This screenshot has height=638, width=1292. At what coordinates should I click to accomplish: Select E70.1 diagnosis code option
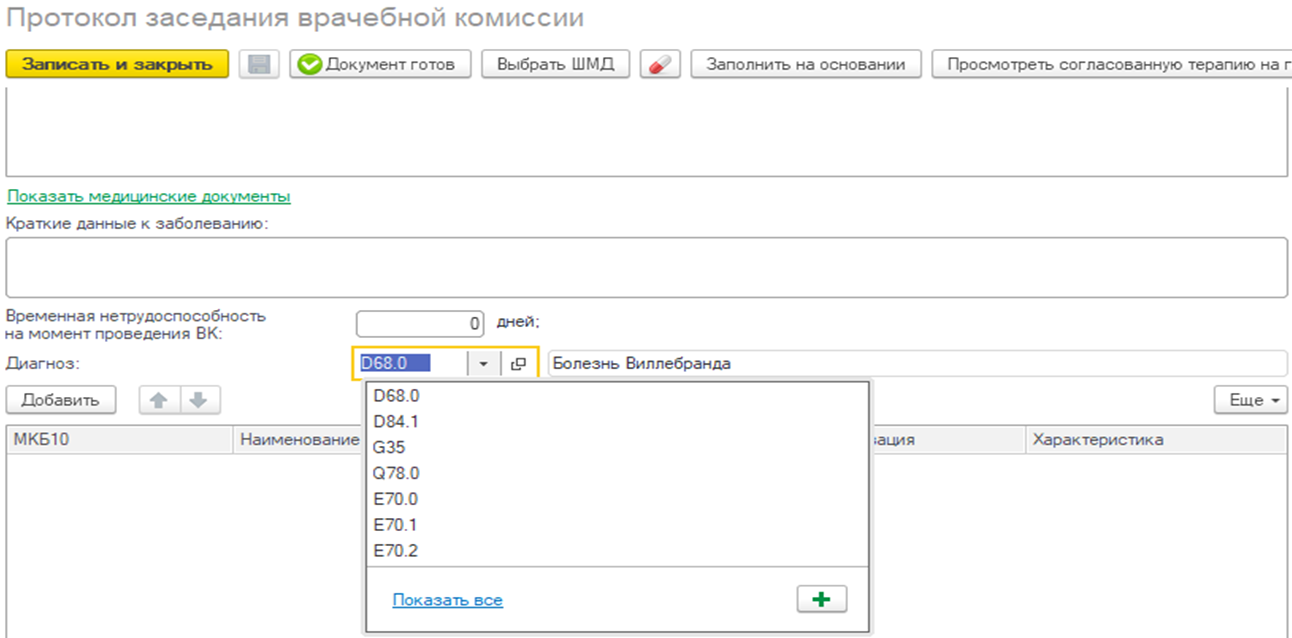tap(396, 525)
